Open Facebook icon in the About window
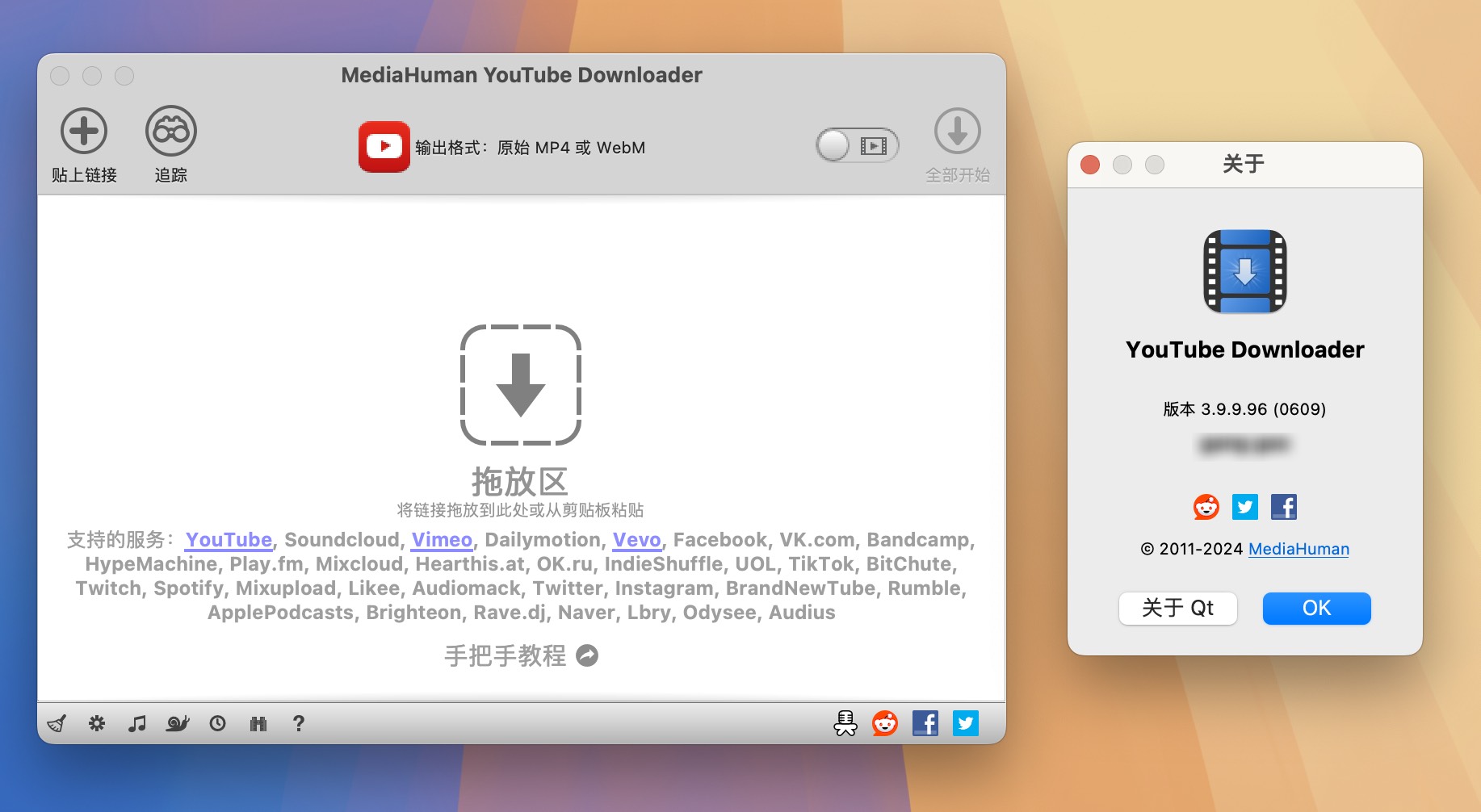The height and width of the screenshot is (812, 1481). pos(1284,507)
